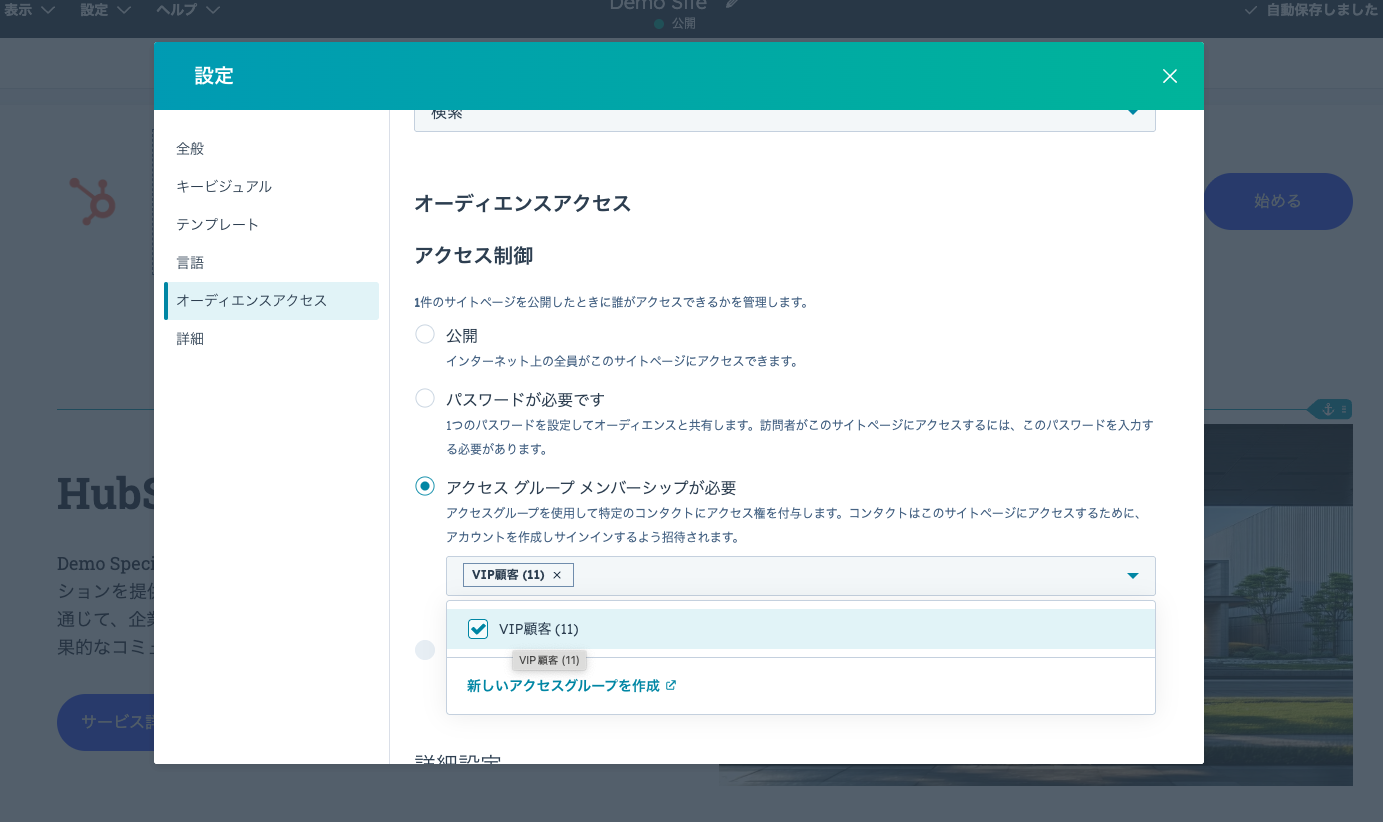
Task: Select the パスワードが必要です radio option
Action: pos(425,399)
